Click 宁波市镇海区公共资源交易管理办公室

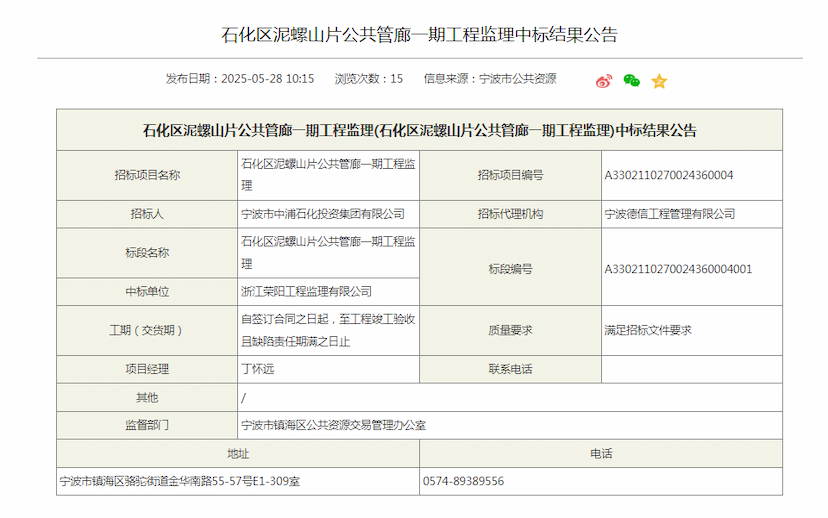pos(333,425)
